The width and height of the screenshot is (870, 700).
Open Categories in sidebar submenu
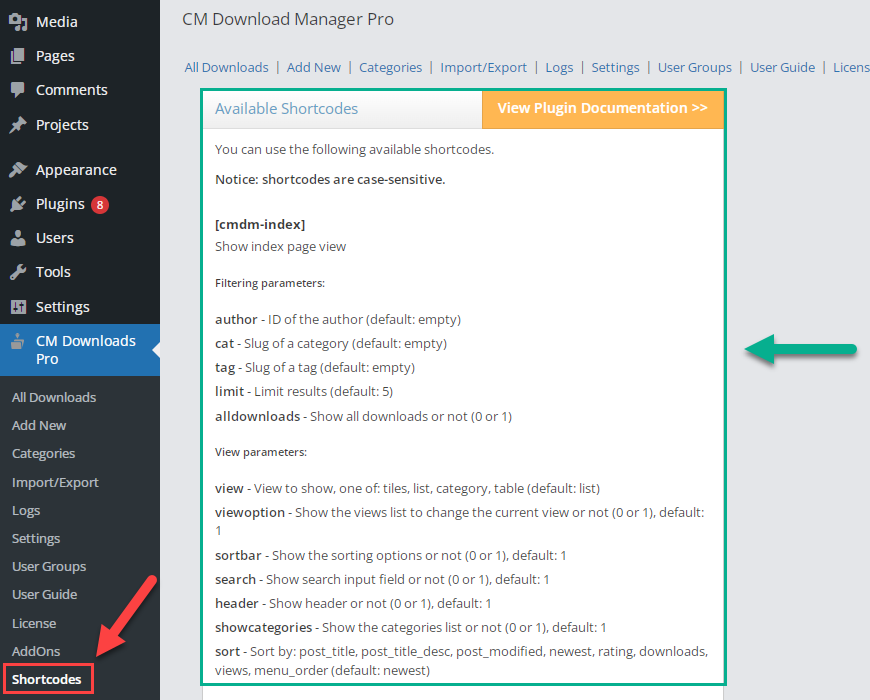43,454
